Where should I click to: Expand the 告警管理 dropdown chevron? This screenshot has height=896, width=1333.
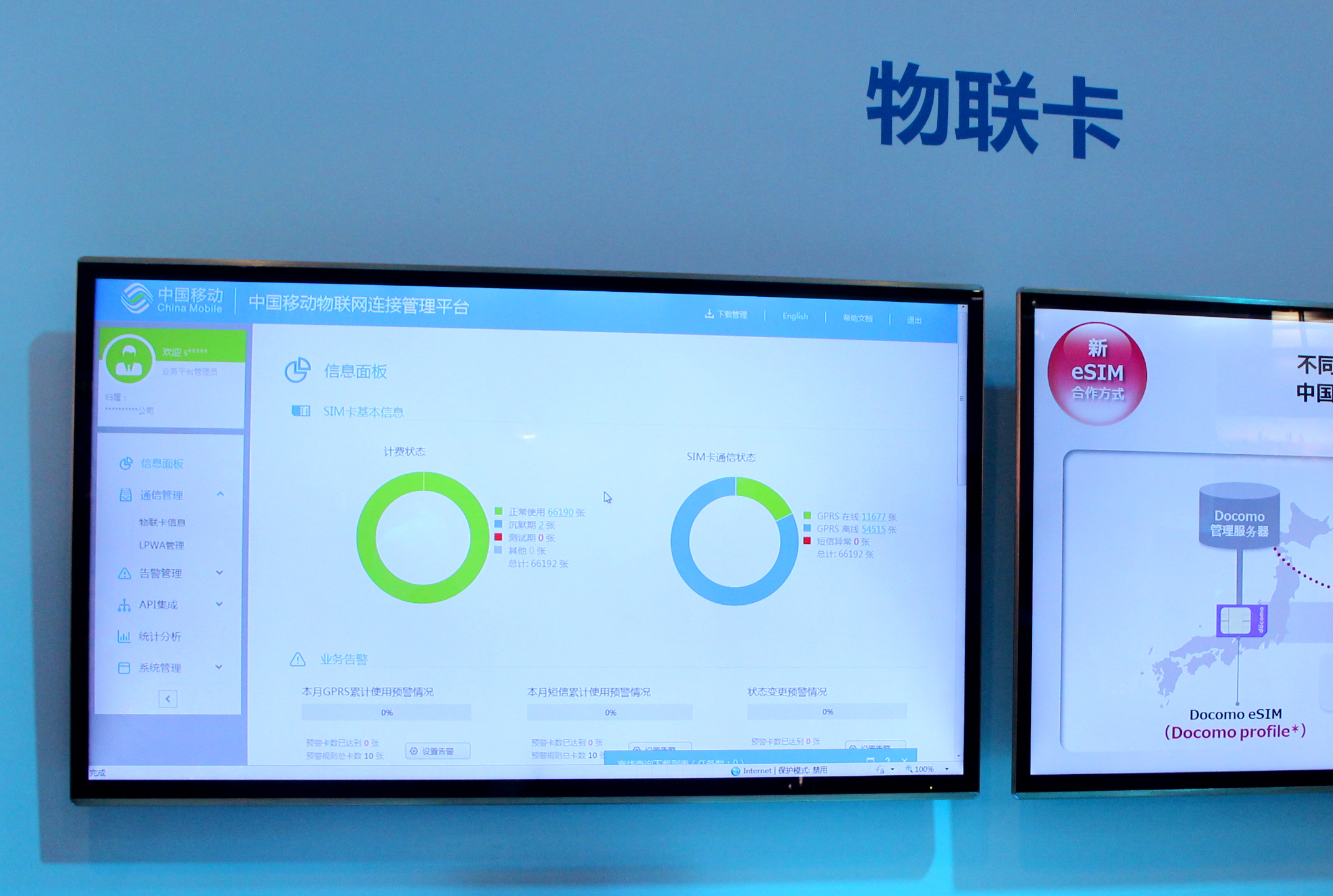pos(228,576)
